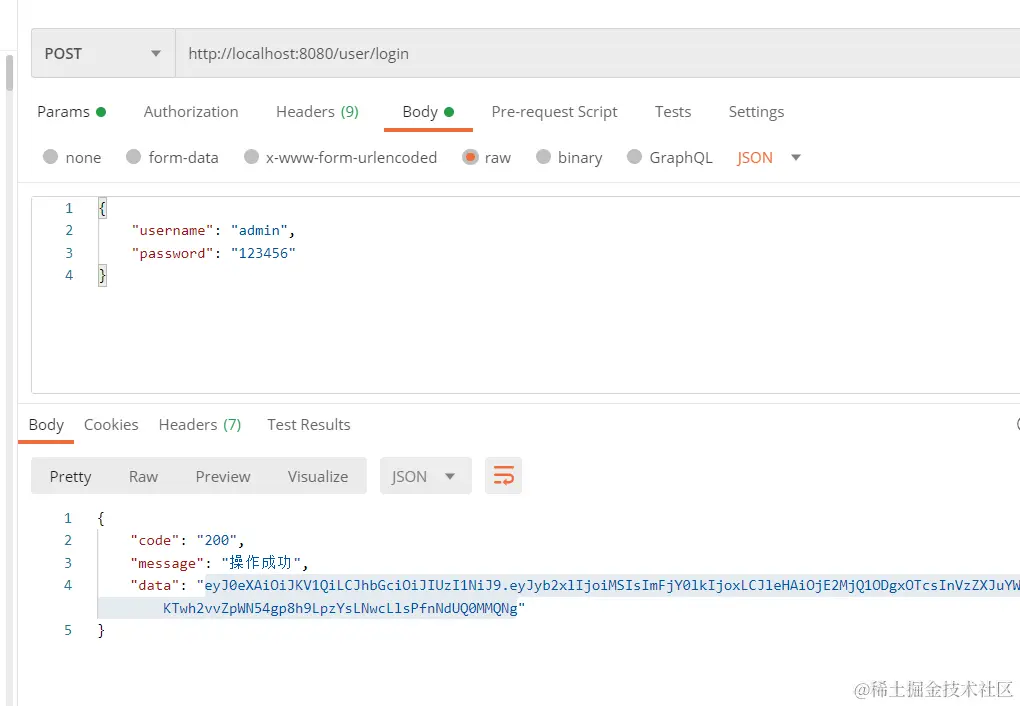Click the left sidebar scrollbar

[9, 72]
